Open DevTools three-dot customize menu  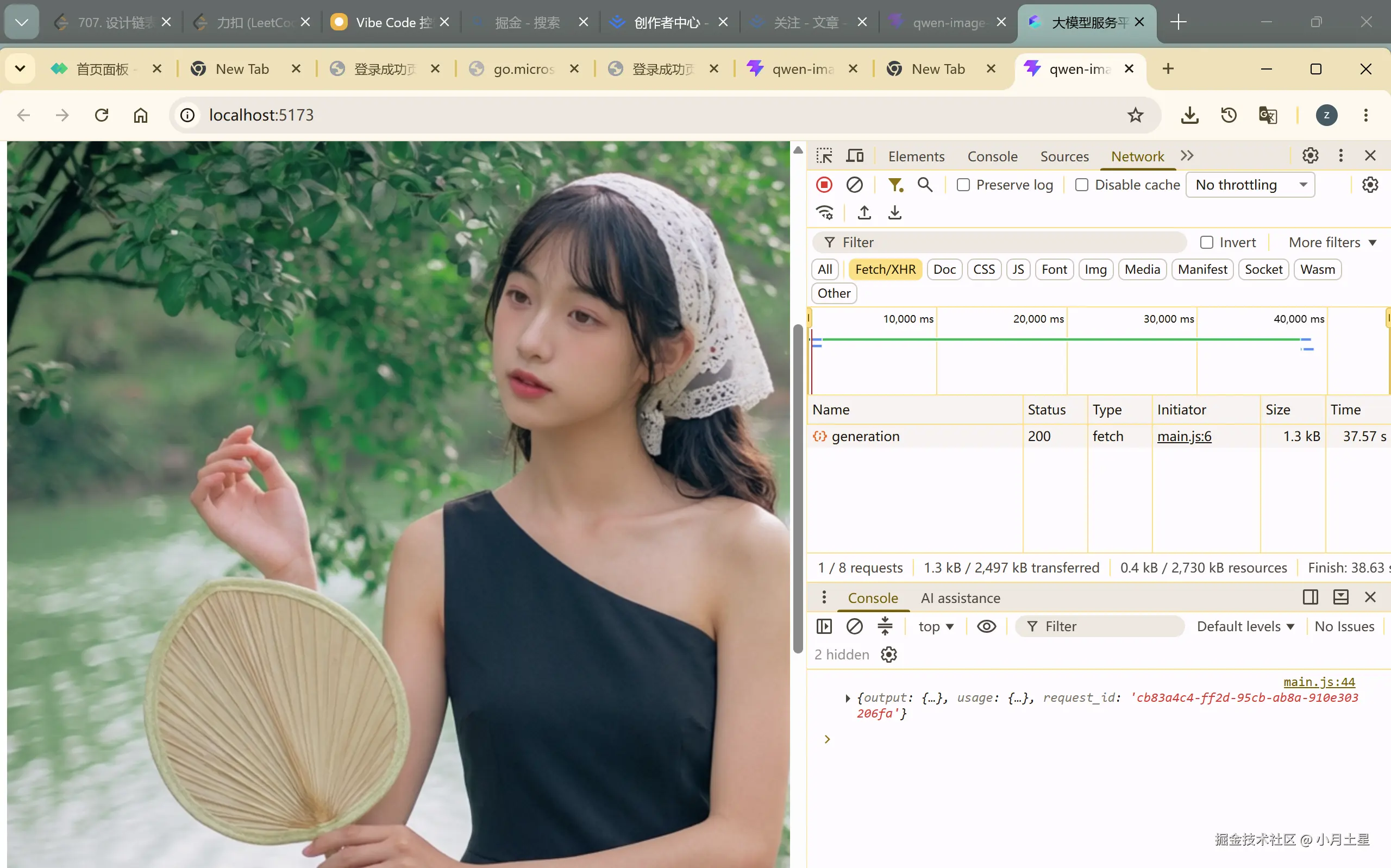[1340, 155]
